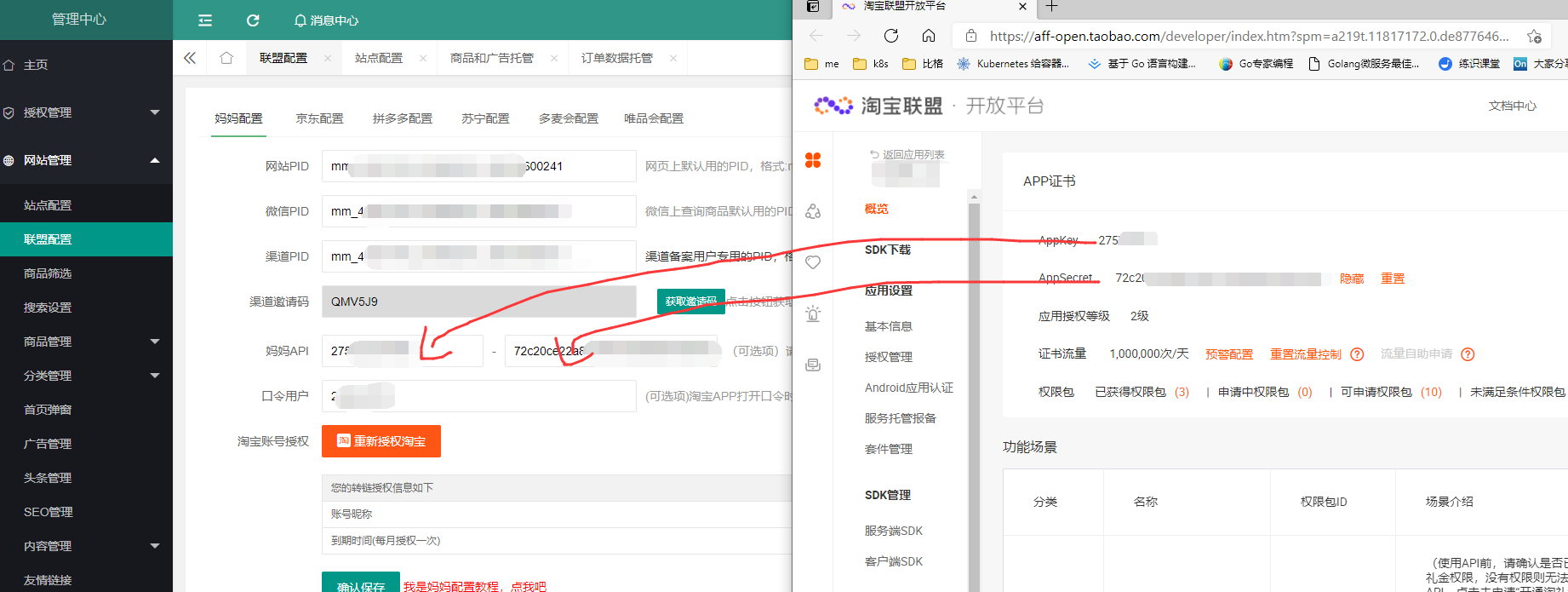The image size is (1568, 592).
Task: Switch to the 唯品会配置 tab
Action: 654,118
